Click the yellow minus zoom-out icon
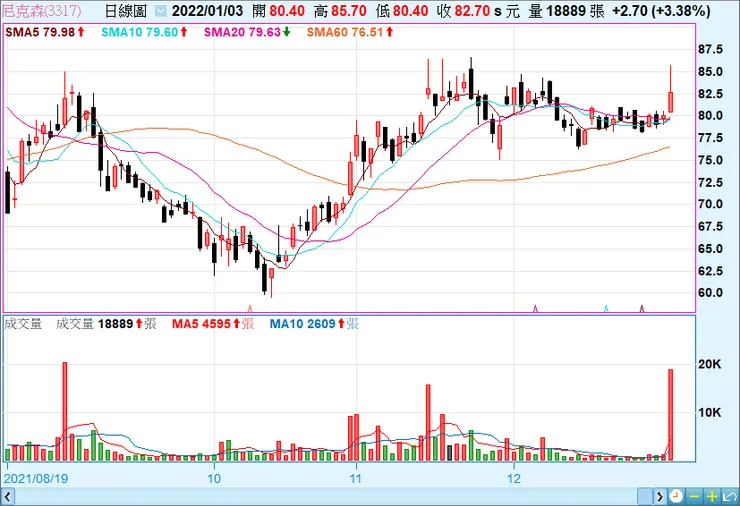Viewport: 740px width, 506px height. [x=694, y=496]
